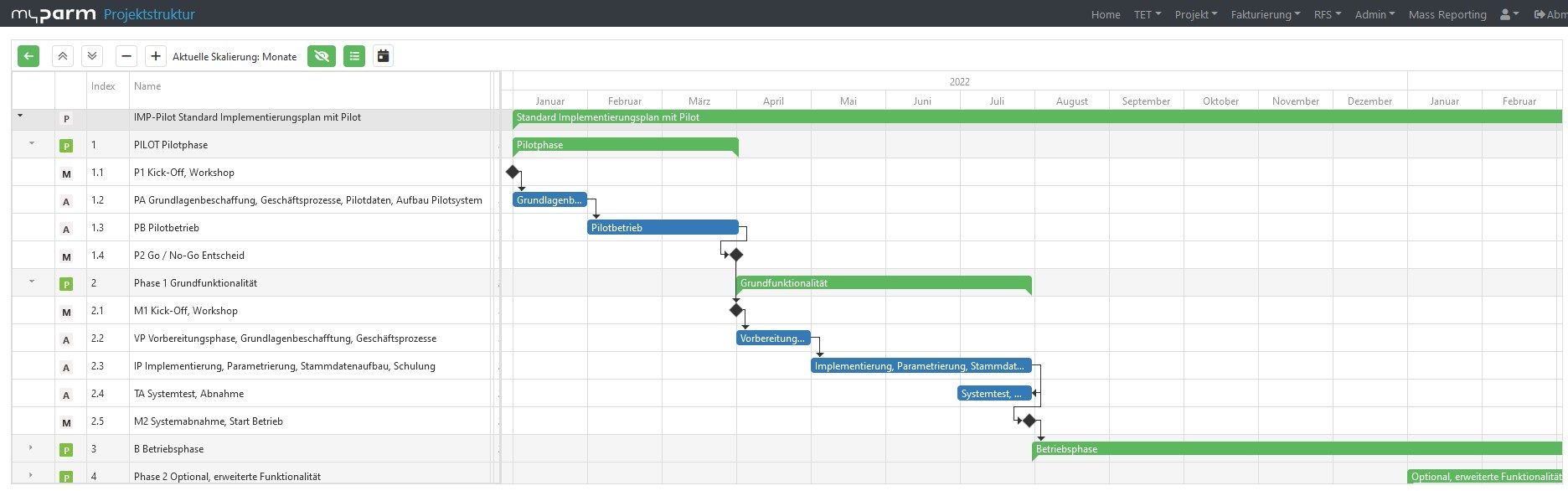Click A icon of PA Grundlagenbeschaffung row
Viewport: 1568px width, 491px height.
(66, 201)
